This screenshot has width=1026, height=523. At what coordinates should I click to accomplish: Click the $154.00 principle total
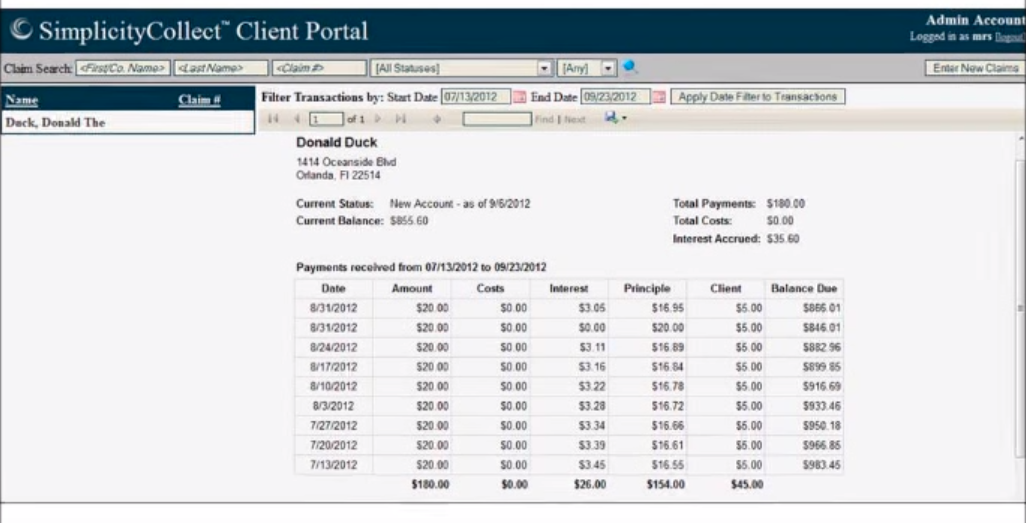(665, 485)
